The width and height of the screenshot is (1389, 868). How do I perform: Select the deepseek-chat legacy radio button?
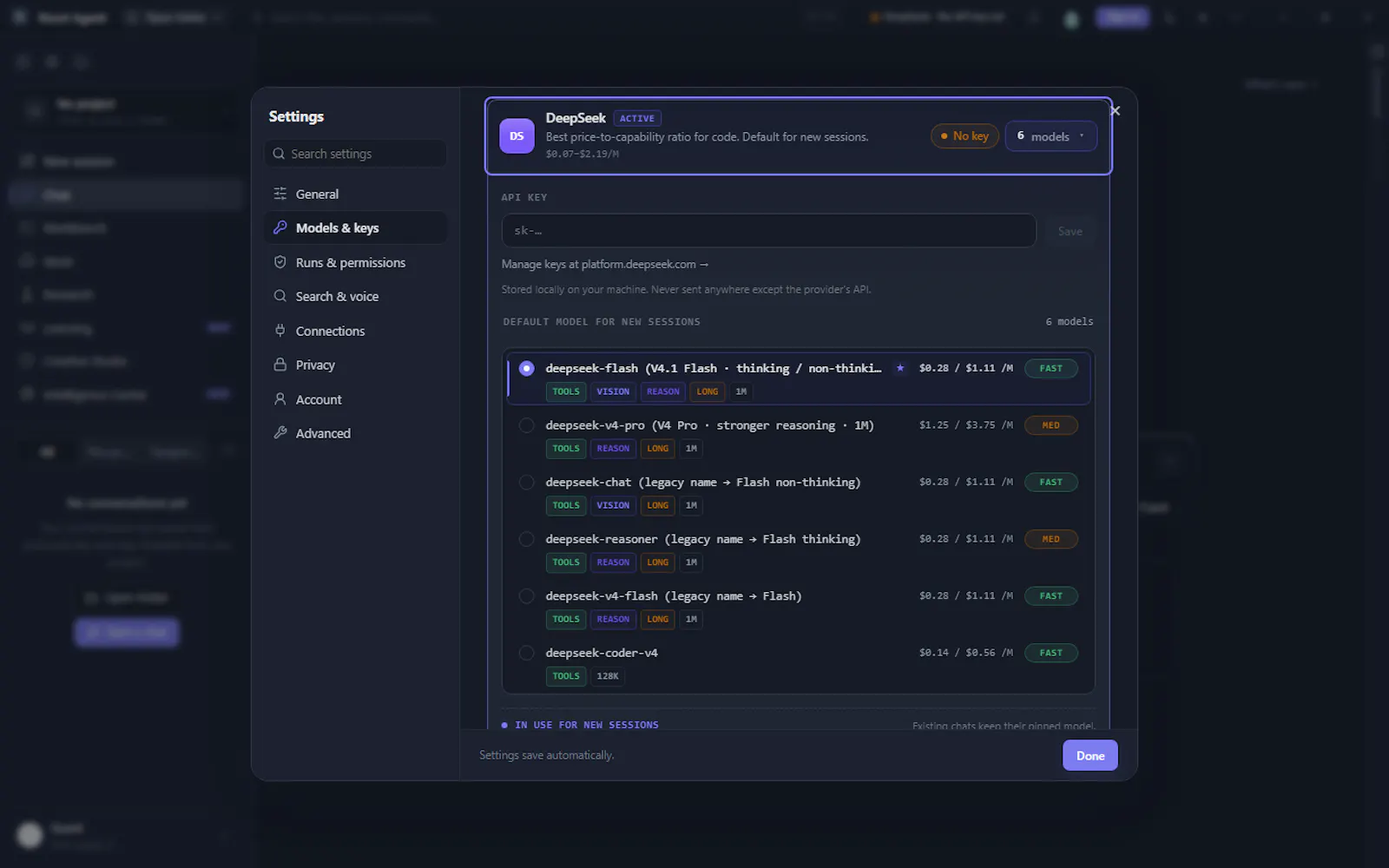pyautogui.click(x=526, y=482)
